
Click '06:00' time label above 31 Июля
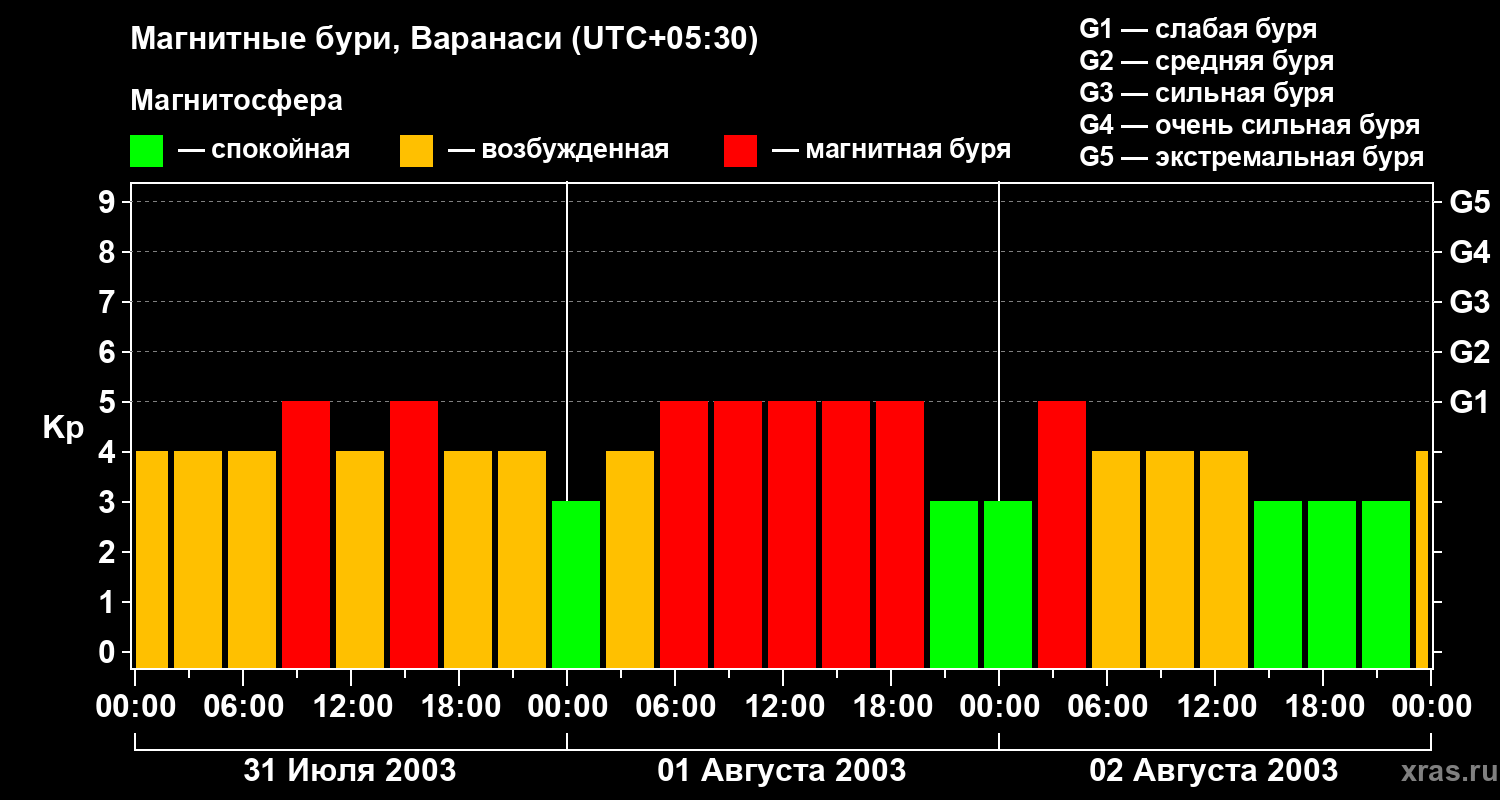click(x=243, y=707)
